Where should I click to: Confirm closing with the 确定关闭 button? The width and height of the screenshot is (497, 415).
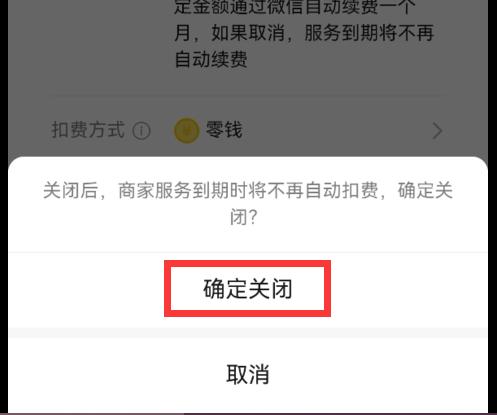coord(247,289)
